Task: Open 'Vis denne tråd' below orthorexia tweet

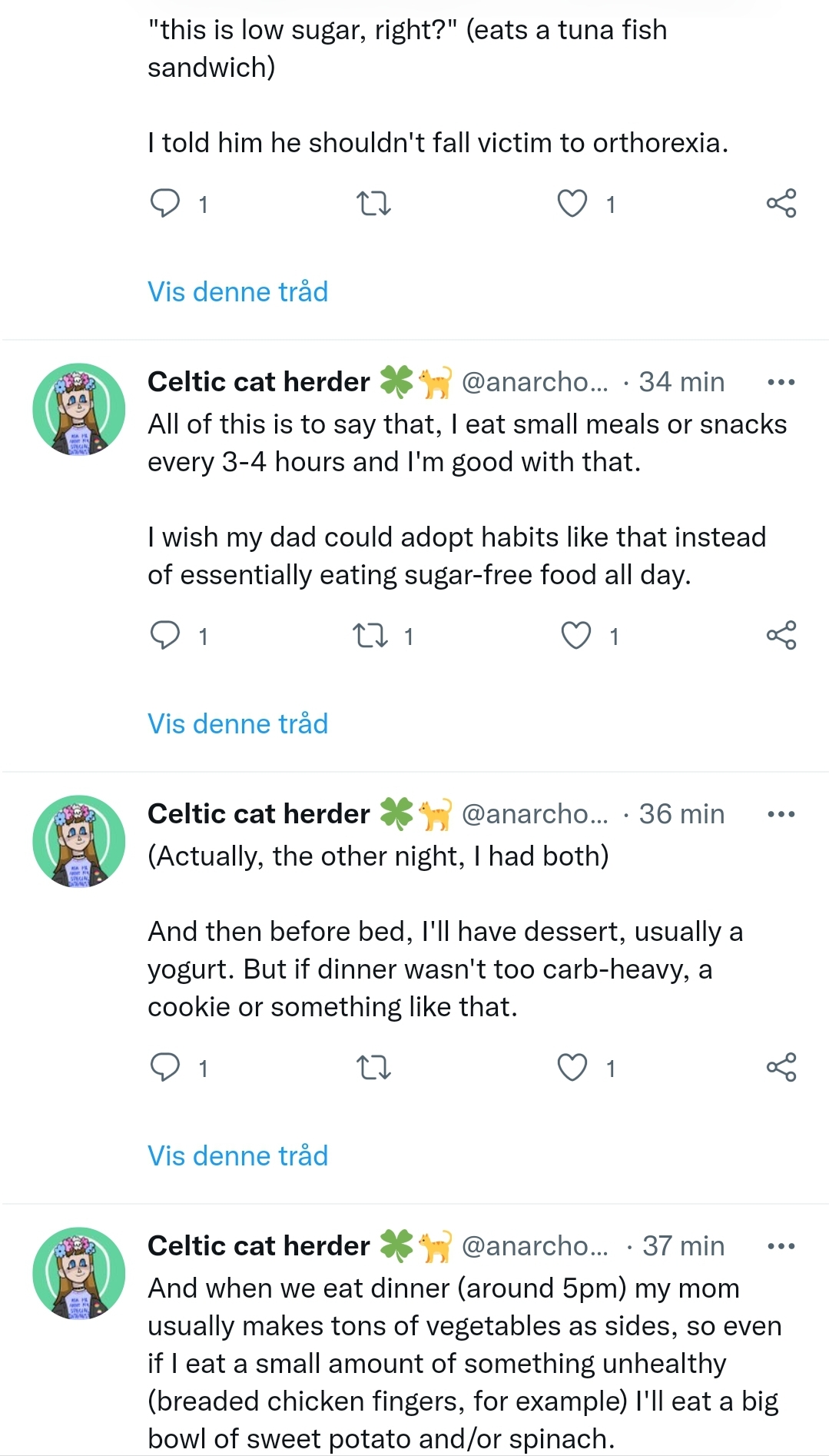Action: click(238, 292)
